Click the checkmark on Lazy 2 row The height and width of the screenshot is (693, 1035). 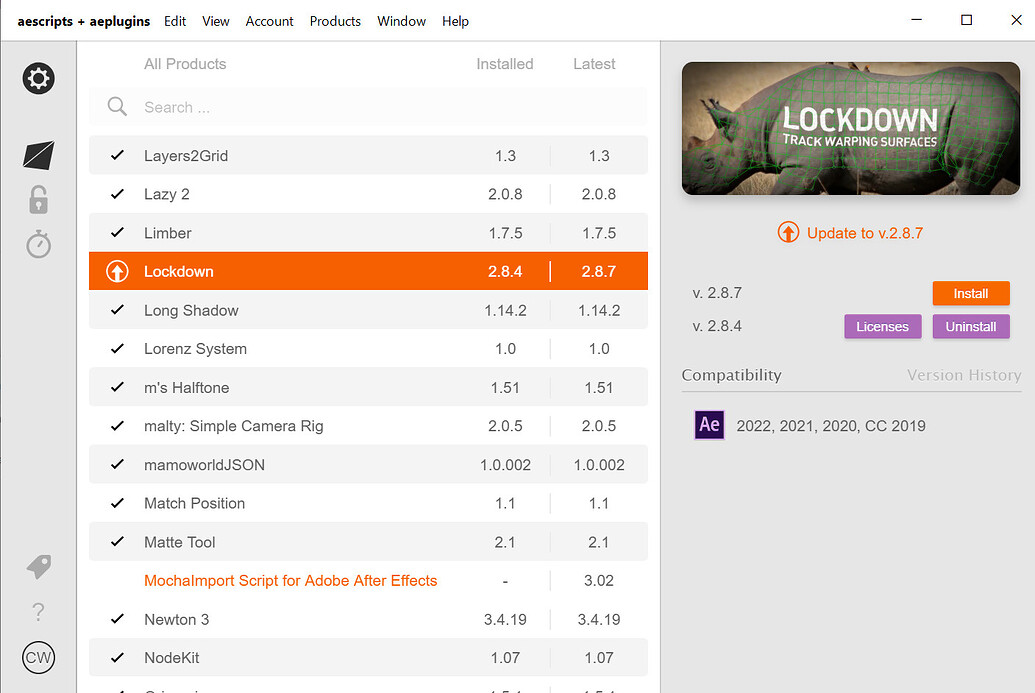click(117, 194)
